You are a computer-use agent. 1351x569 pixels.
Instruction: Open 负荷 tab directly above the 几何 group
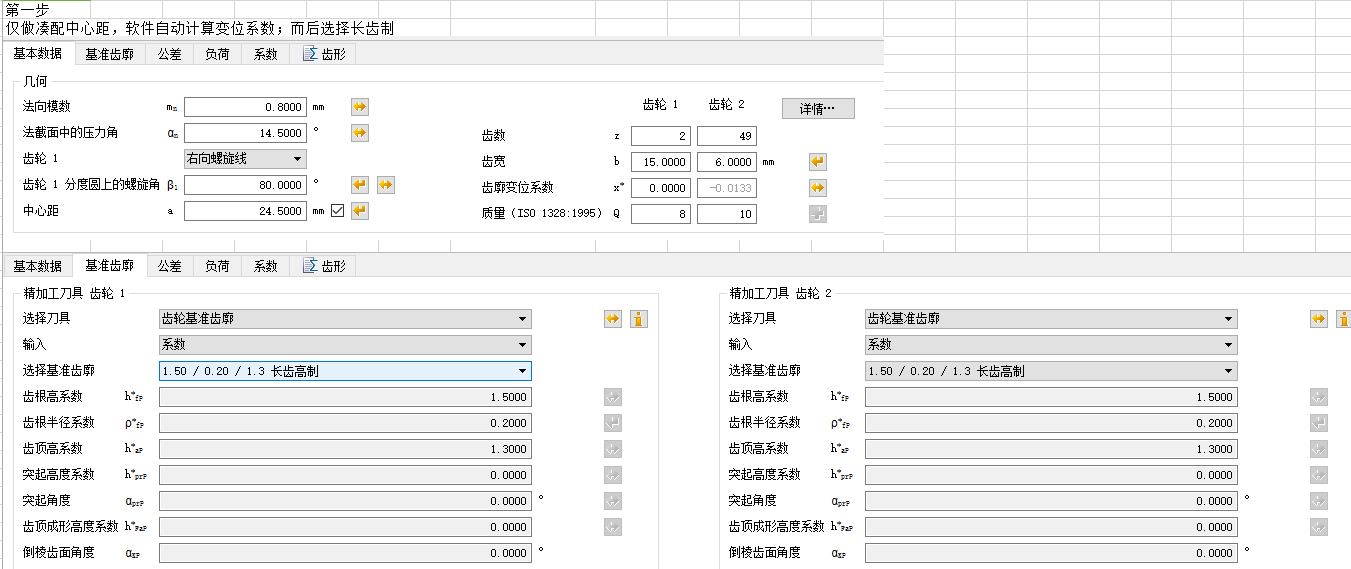217,54
